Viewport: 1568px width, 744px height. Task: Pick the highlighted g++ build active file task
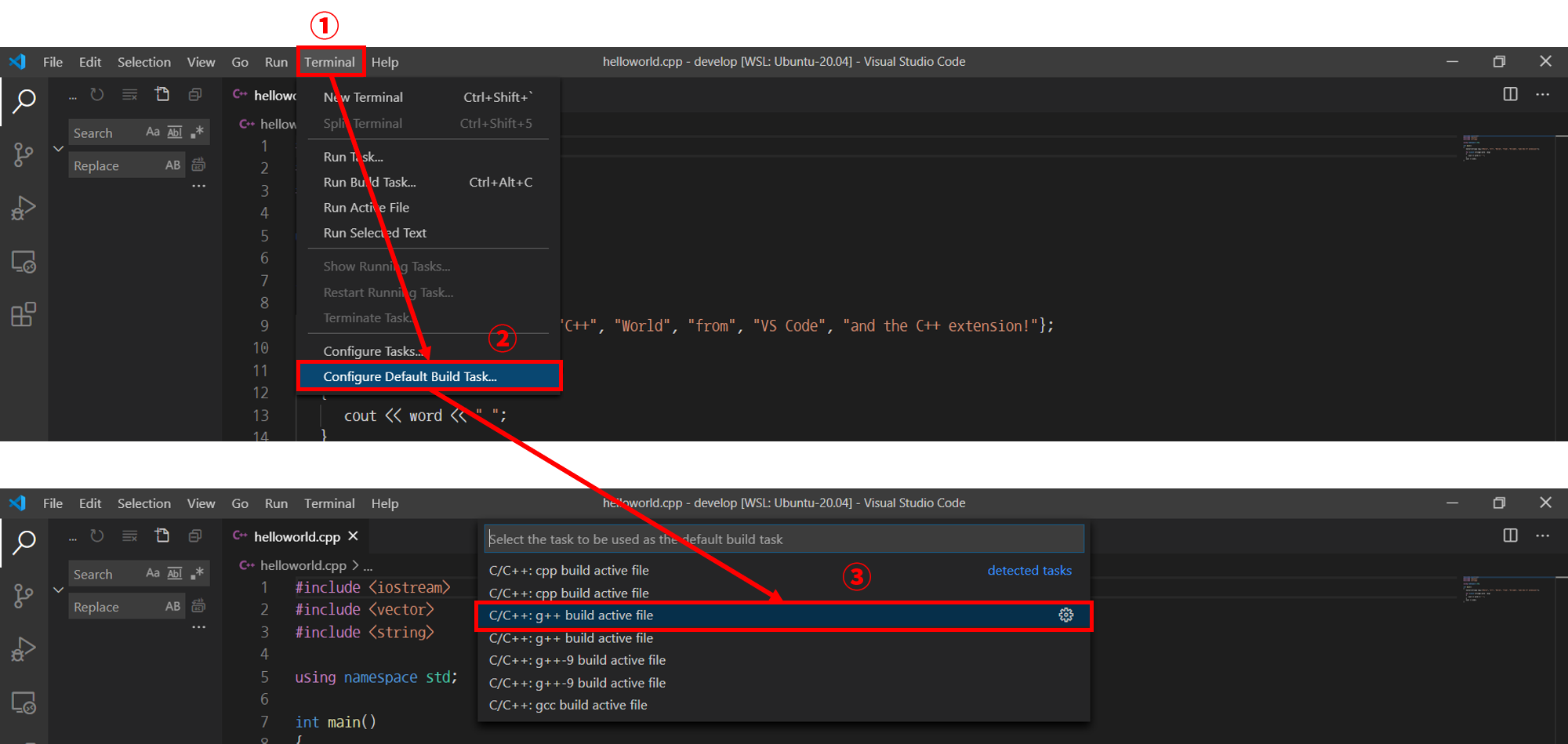tap(783, 615)
